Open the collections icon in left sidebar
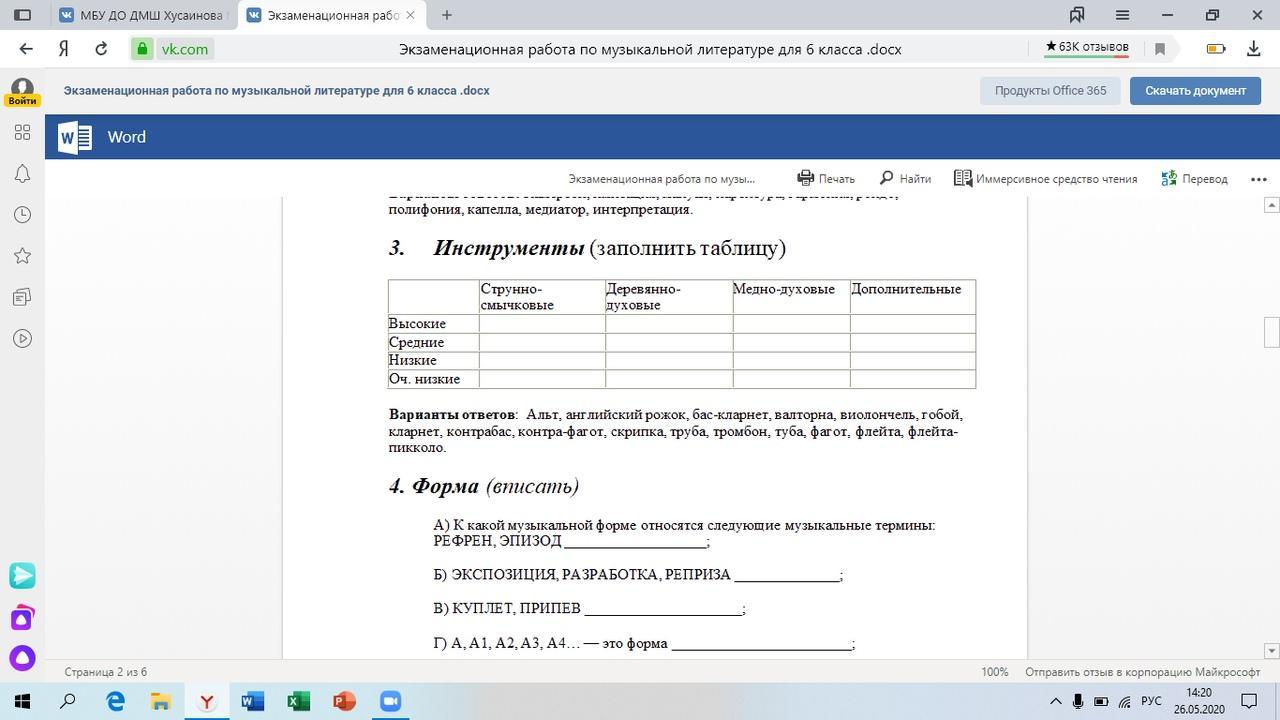The width and height of the screenshot is (1280, 720). point(22,297)
